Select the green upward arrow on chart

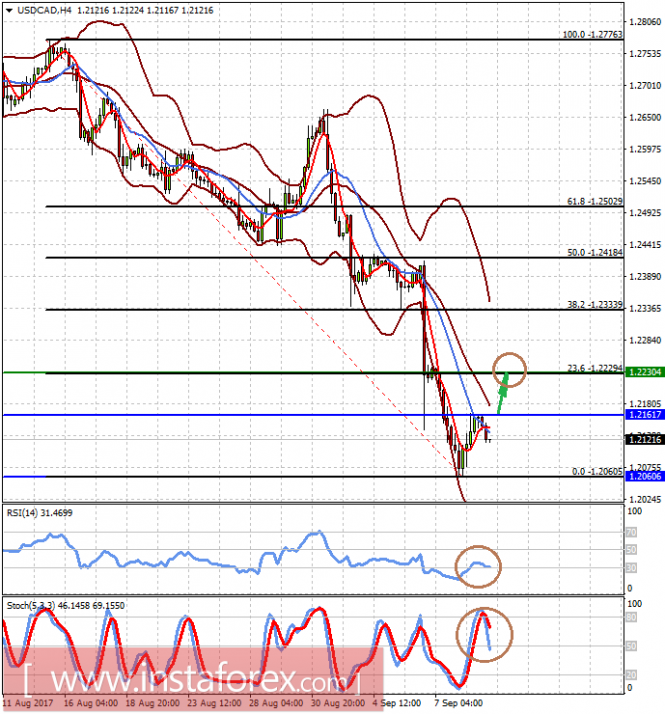click(x=502, y=393)
